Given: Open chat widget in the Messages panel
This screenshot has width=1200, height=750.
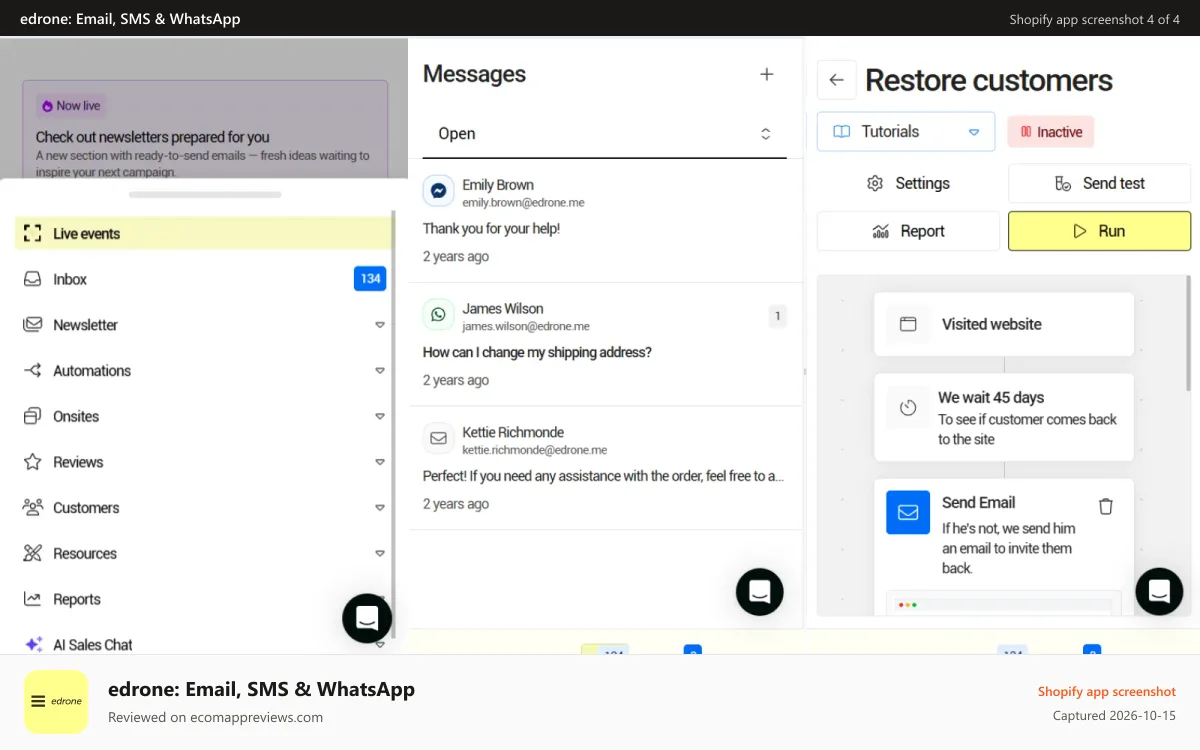Looking at the screenshot, I should coord(760,592).
